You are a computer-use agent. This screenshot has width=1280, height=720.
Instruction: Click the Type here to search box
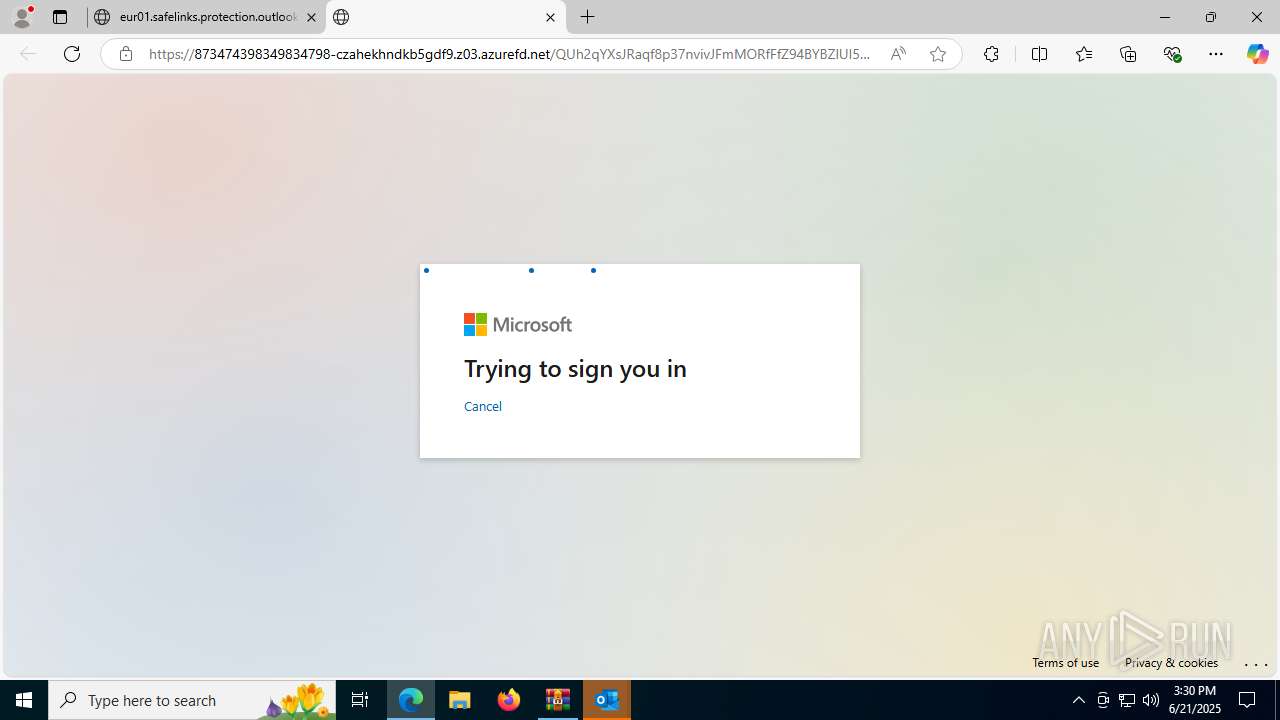click(192, 700)
